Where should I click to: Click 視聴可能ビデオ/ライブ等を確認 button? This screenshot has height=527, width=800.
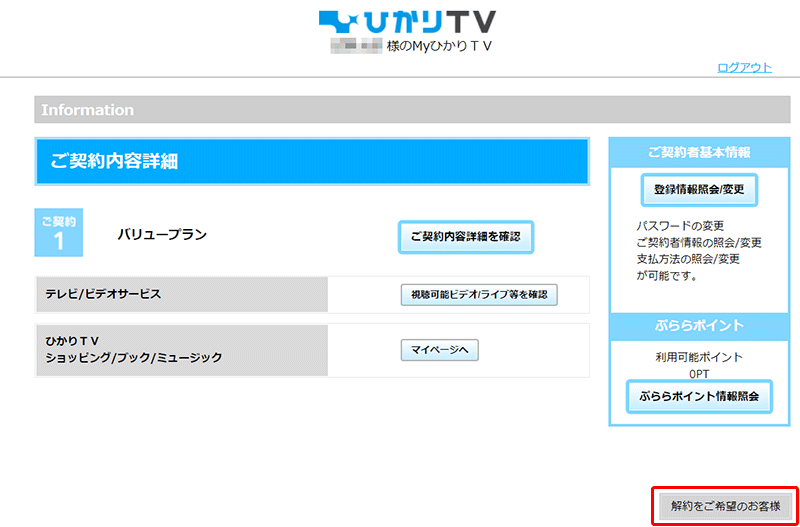click(479, 295)
